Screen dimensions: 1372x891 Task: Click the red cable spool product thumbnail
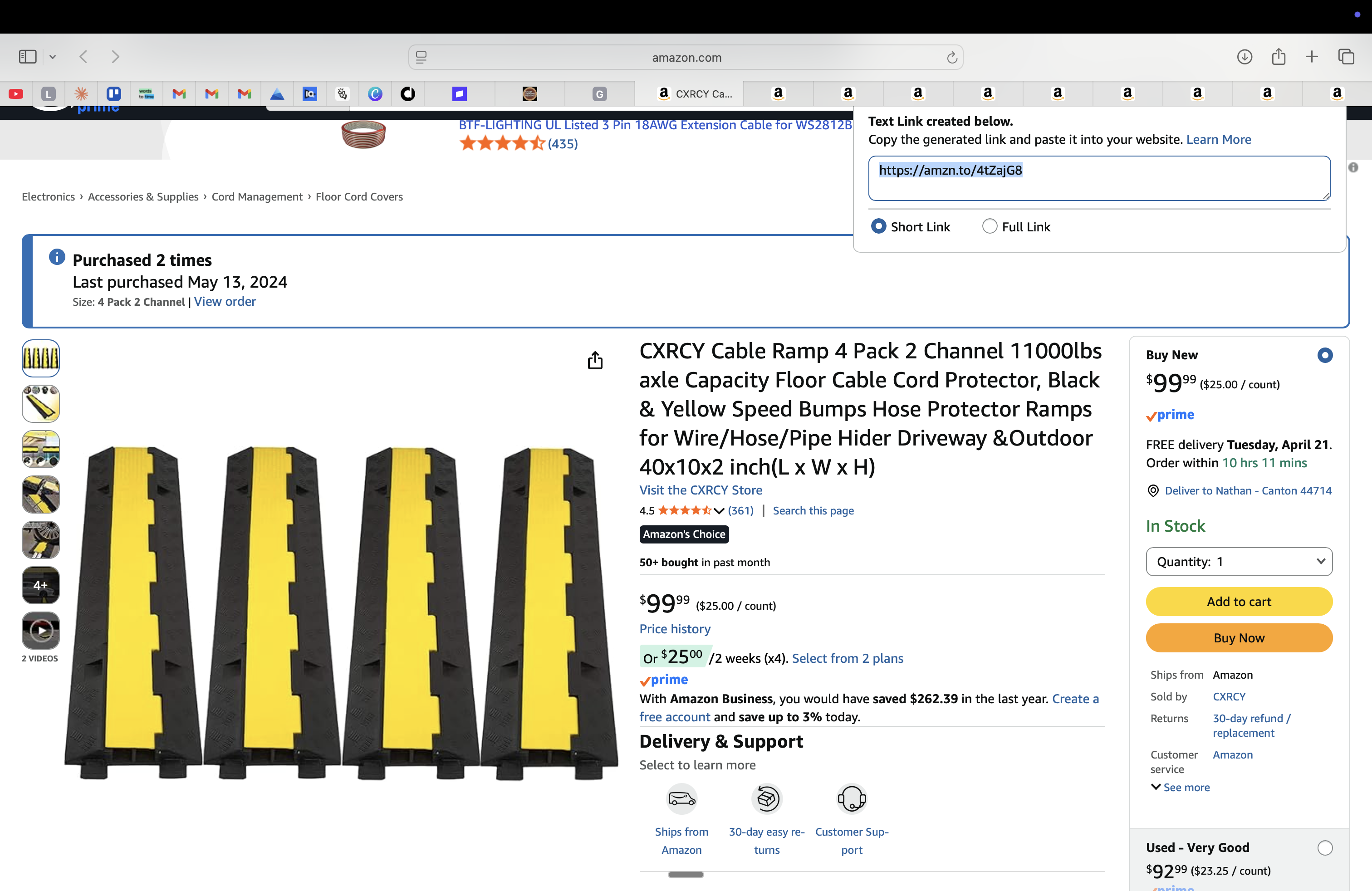coord(363,134)
